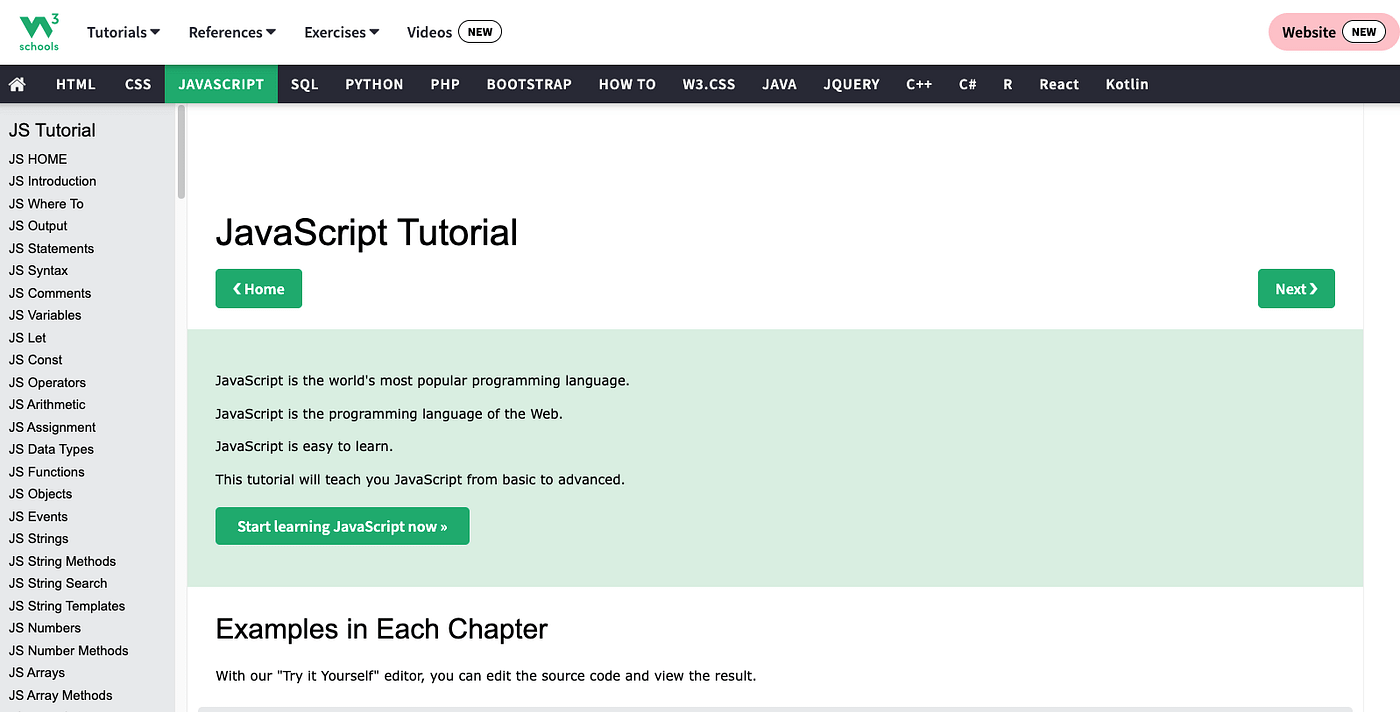The image size is (1400, 712).
Task: Open the Videos link
Action: click(454, 32)
